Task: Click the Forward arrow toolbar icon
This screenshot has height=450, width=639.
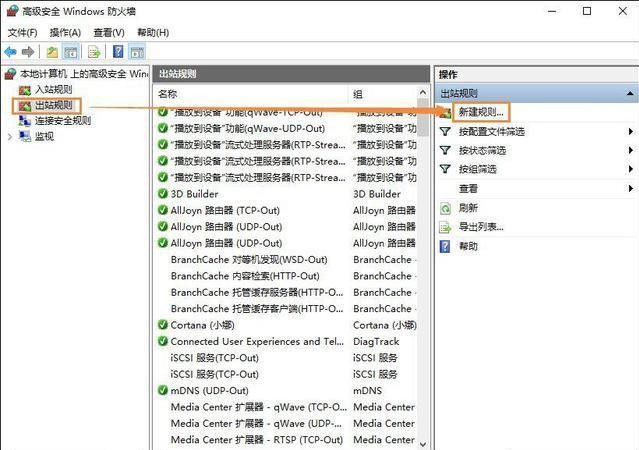Action: [28, 52]
